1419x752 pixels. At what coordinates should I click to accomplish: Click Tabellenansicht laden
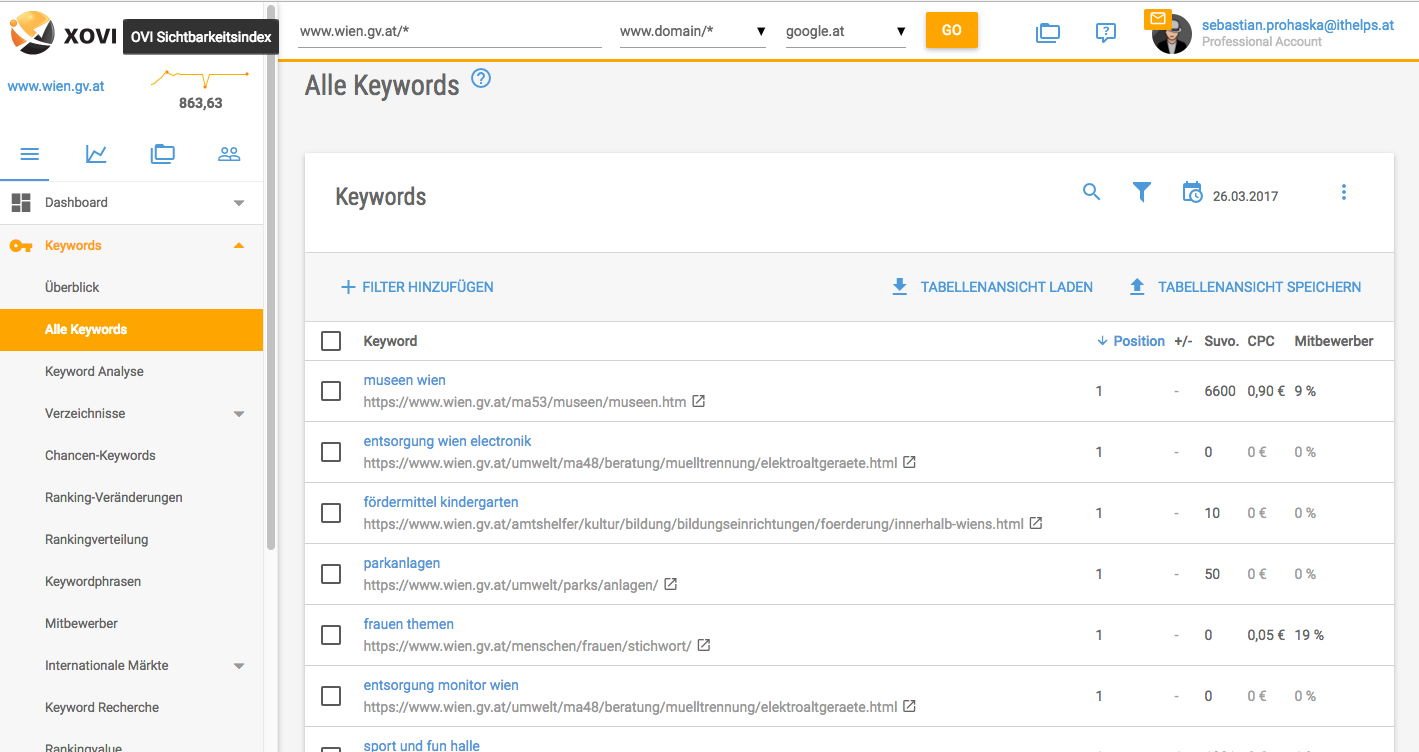click(x=992, y=287)
